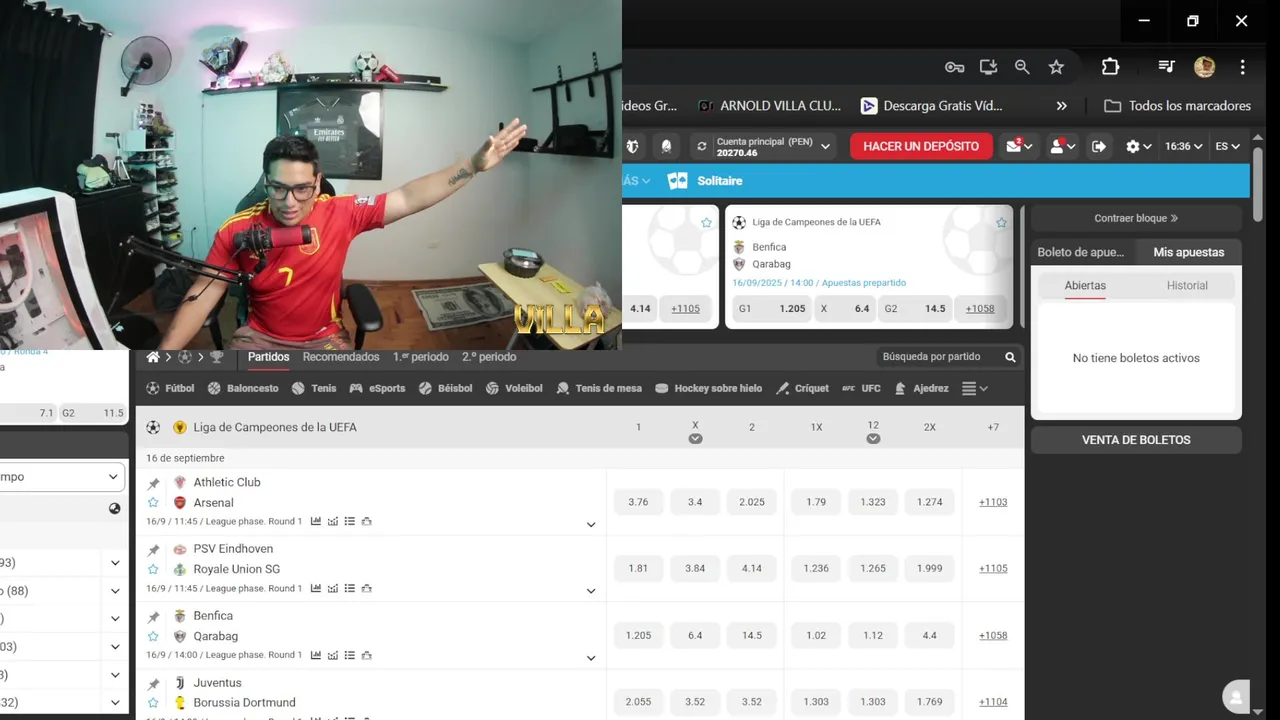
Task: Select Críquet sport filter
Action: [802, 388]
